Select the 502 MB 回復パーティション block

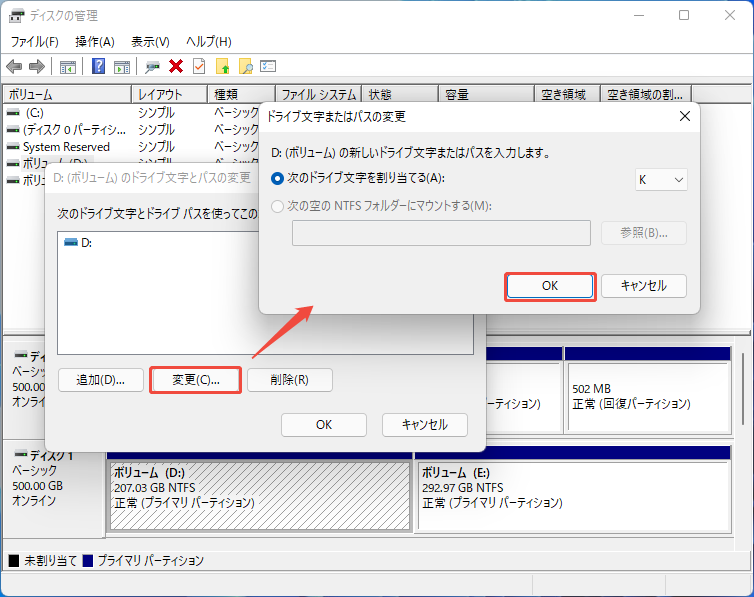pos(648,396)
